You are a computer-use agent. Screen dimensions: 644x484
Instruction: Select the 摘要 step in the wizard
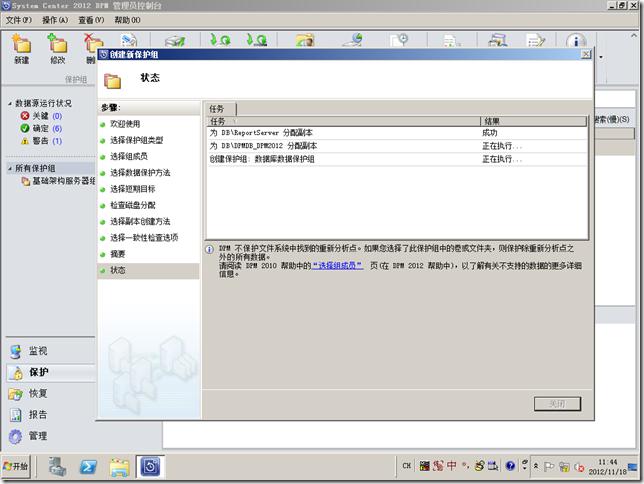(x=118, y=254)
